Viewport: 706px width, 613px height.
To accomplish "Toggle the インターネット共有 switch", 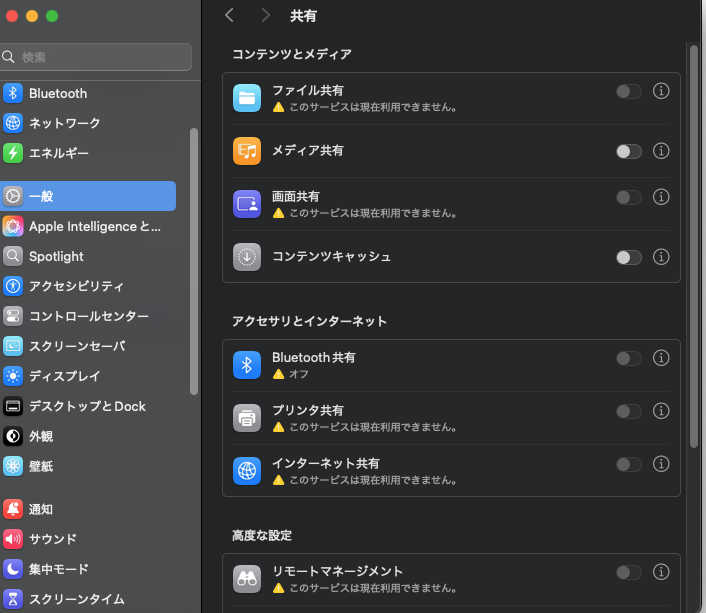I will point(629,464).
